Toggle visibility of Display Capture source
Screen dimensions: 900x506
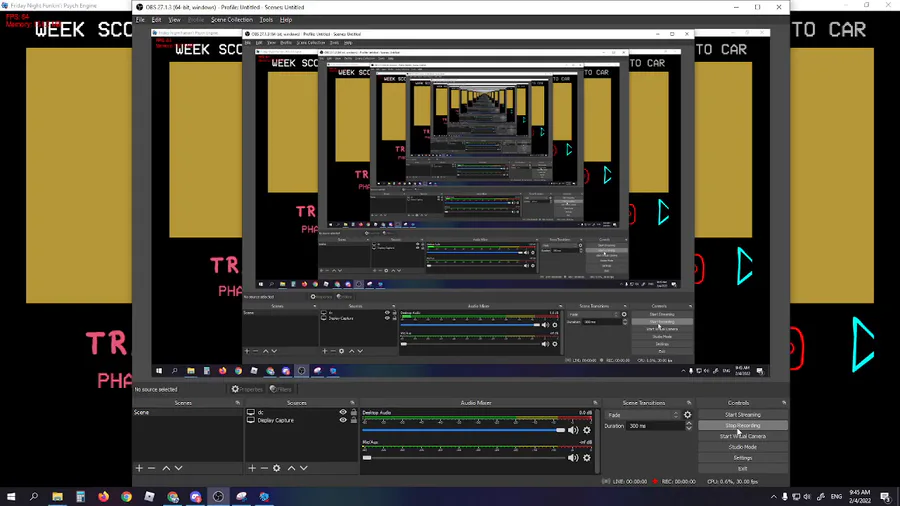point(343,421)
